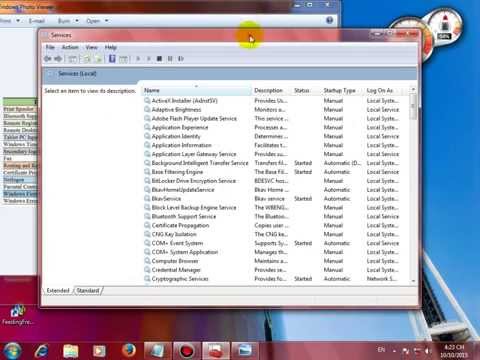Click the gear icon beside Computer Browser

click(147, 261)
